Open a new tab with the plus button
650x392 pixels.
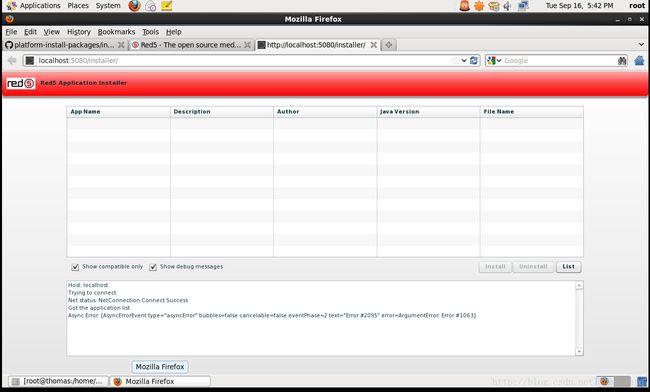388,45
